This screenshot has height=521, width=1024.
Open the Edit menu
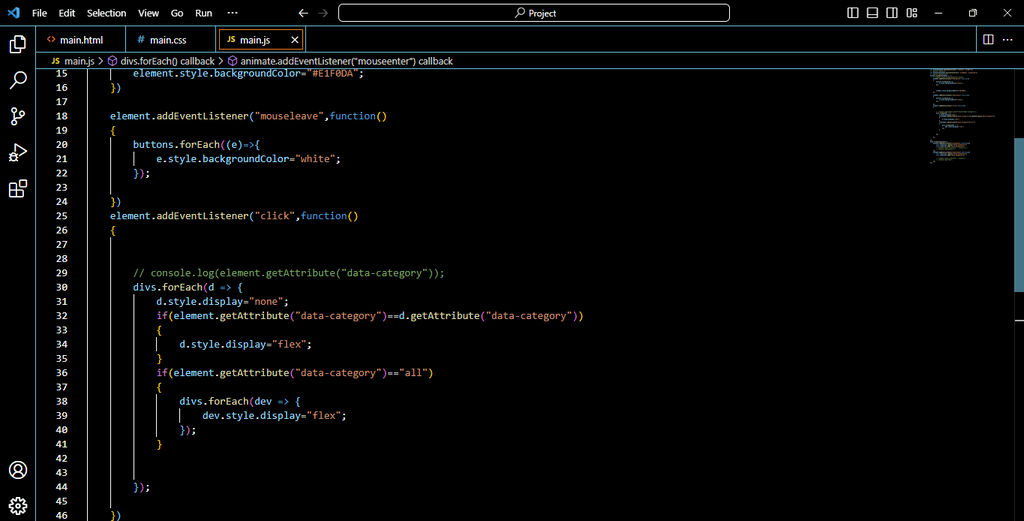[67, 13]
